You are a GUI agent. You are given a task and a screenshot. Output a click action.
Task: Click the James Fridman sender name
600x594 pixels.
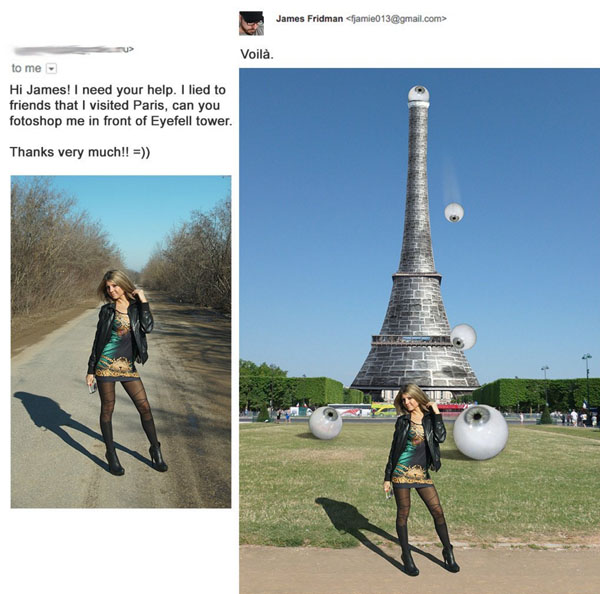(x=309, y=19)
